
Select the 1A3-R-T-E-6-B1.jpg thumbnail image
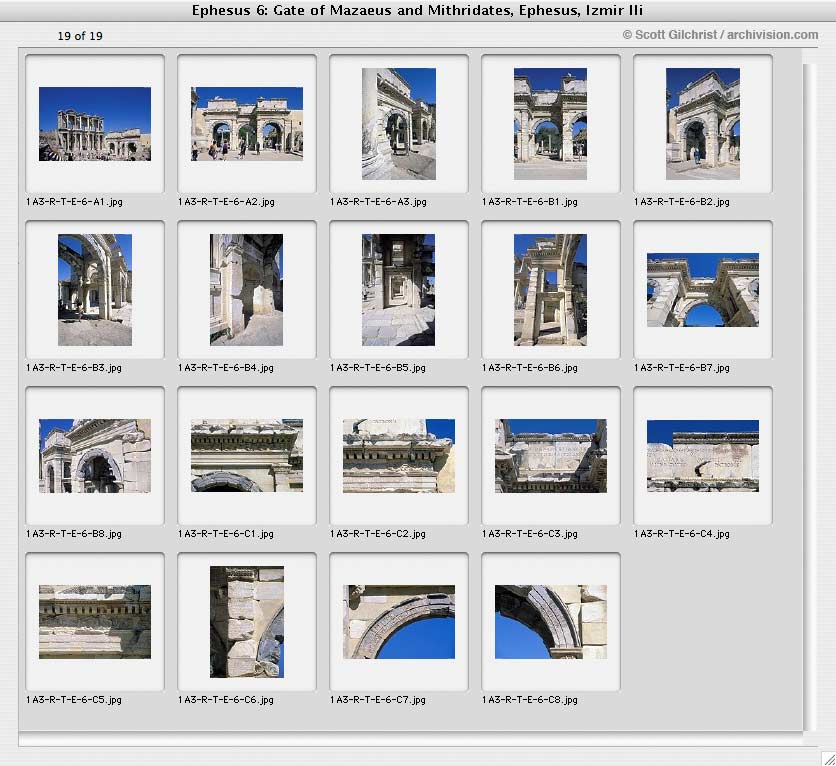pyautogui.click(x=550, y=124)
